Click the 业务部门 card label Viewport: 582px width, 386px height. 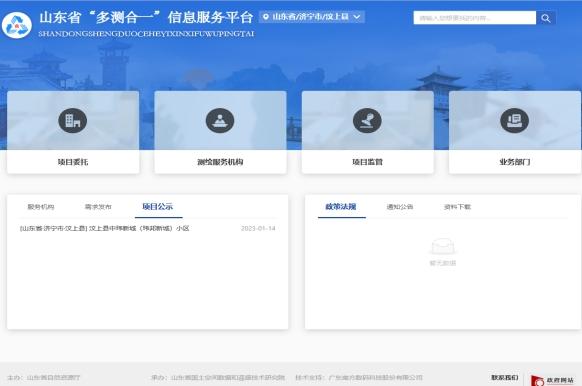(515, 162)
